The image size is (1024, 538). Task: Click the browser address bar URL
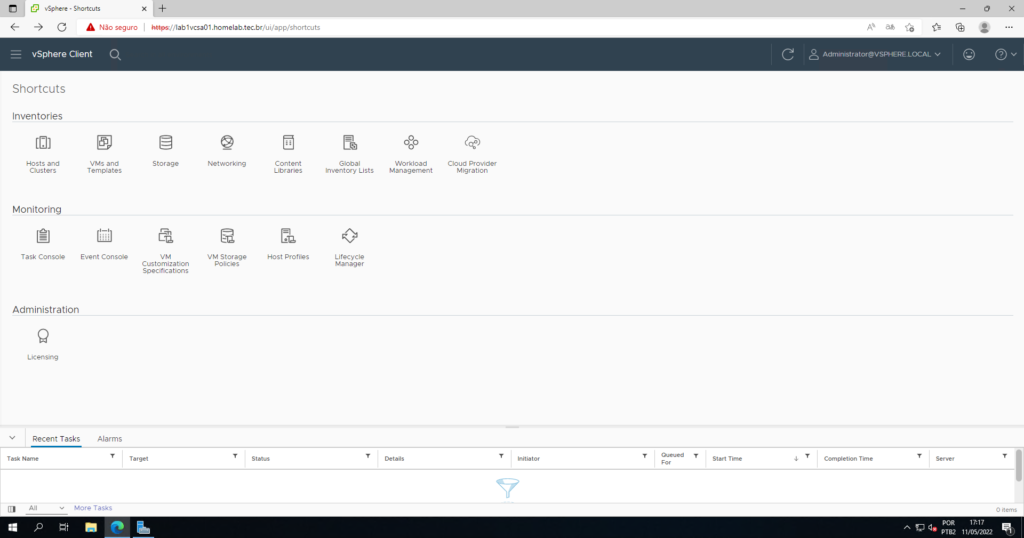236,27
